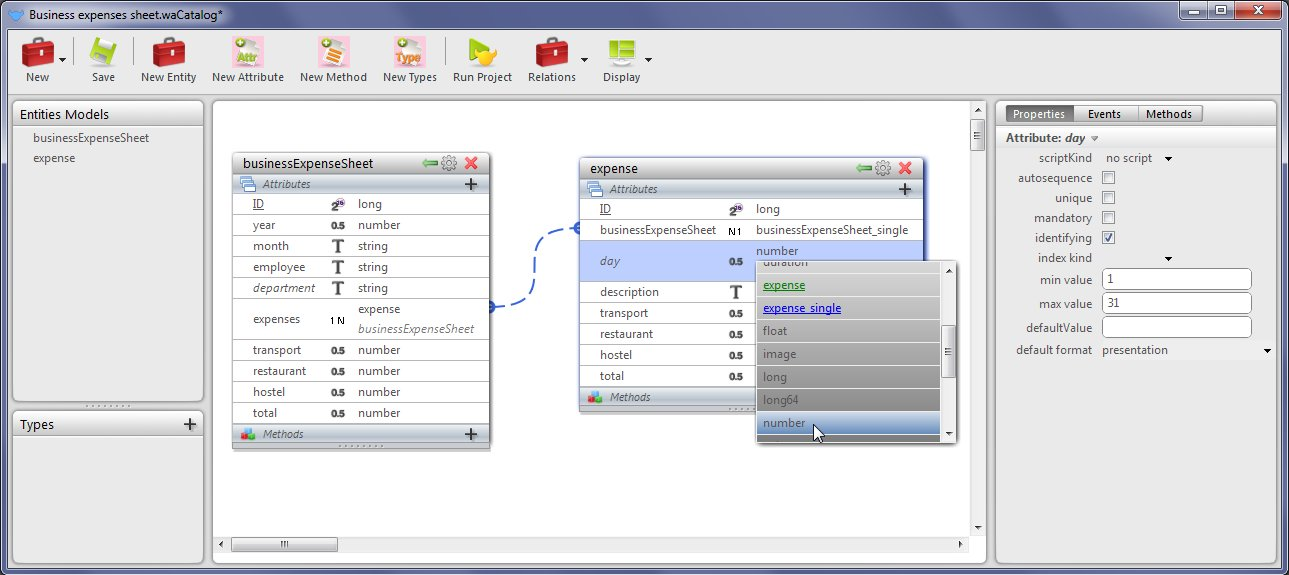Switch to the Events tab

(x=1104, y=114)
